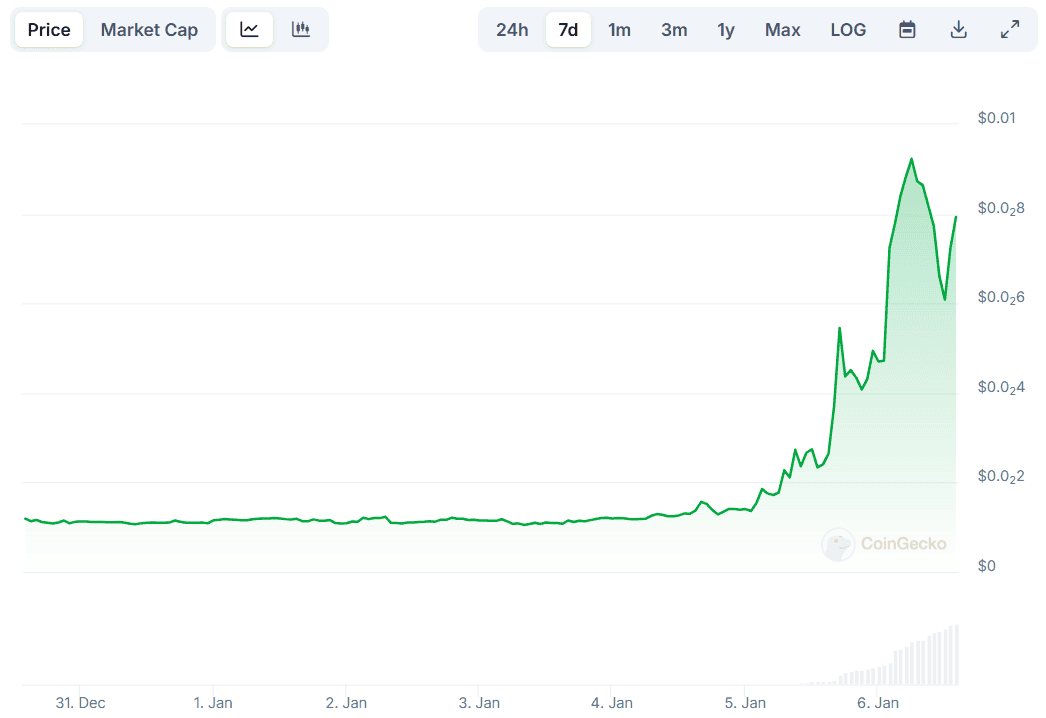Viewport: 1046px width, 718px height.
Task: Toggle the LOG scale option
Action: 849,29
